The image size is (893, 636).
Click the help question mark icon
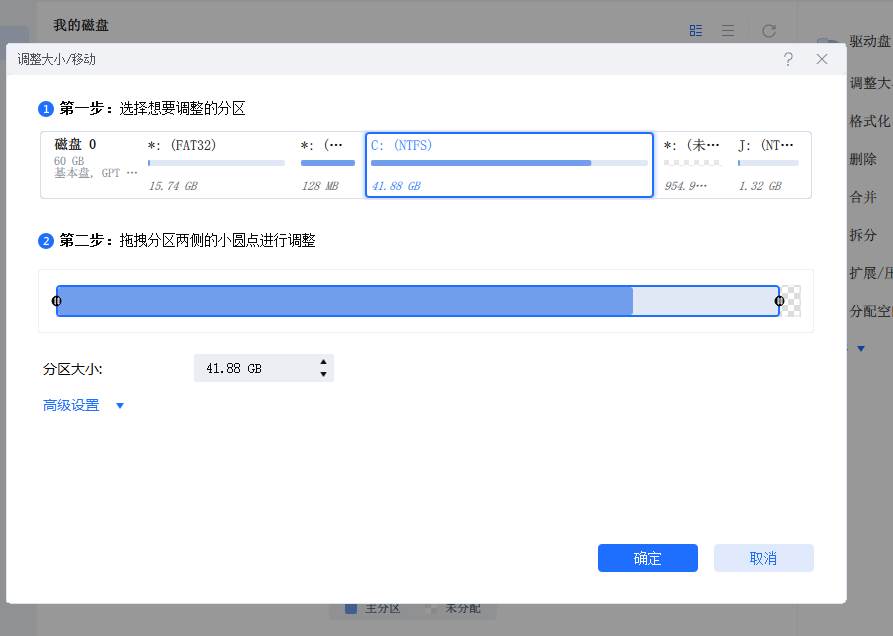coord(788,59)
